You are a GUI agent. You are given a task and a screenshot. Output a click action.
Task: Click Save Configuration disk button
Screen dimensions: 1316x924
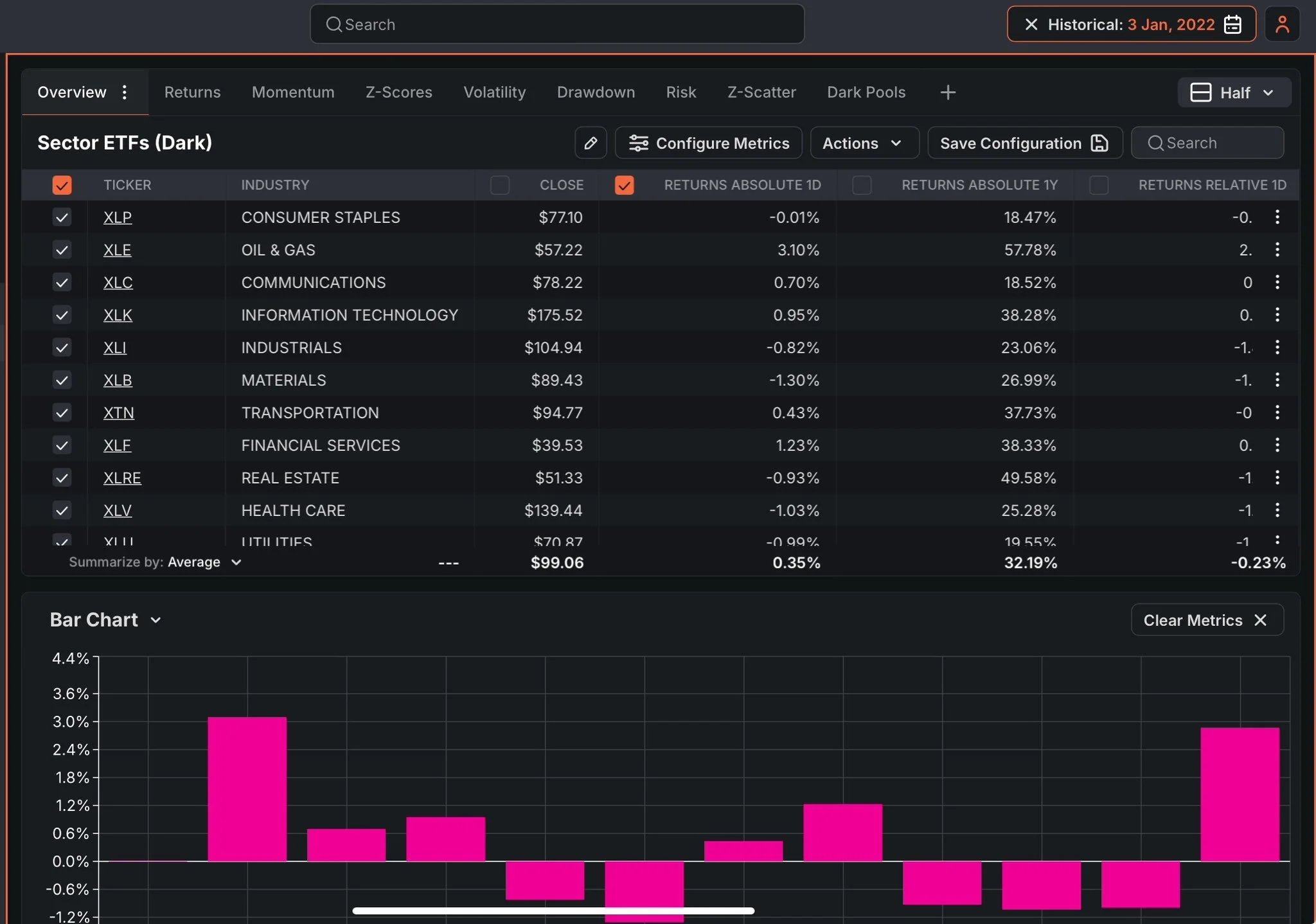point(1024,143)
